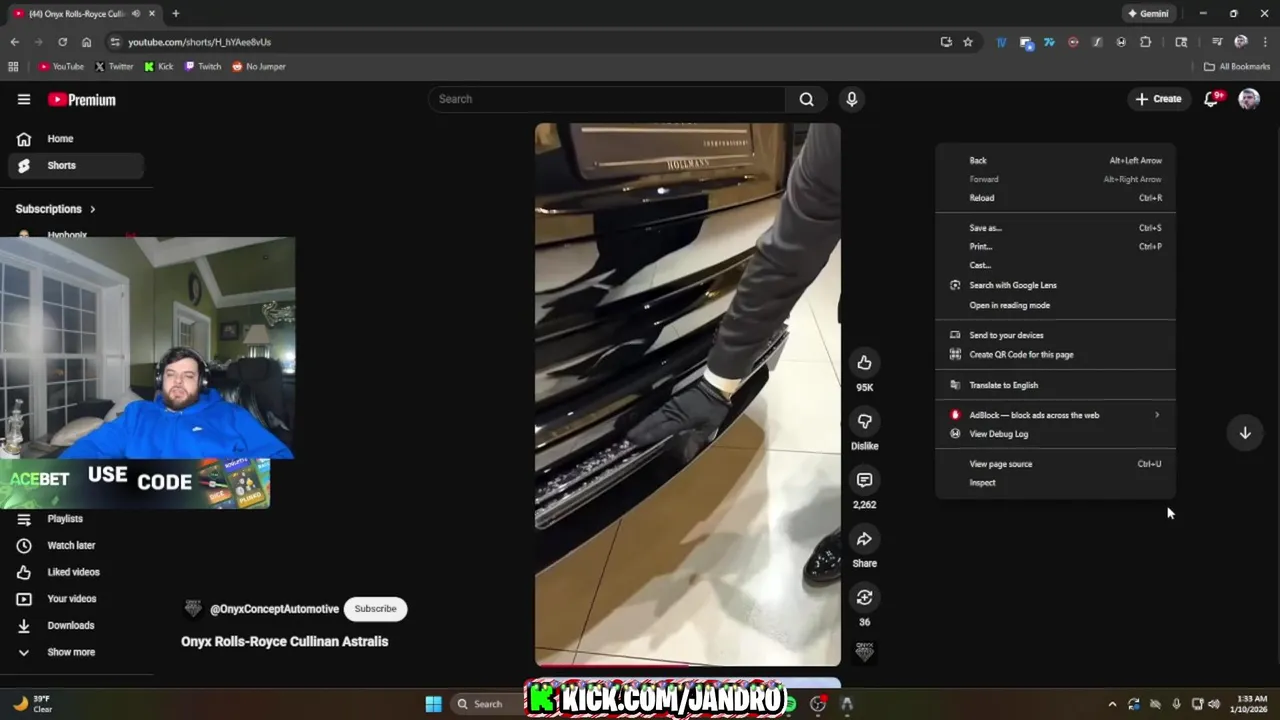The height and width of the screenshot is (720, 1280).
Task: Expand the AdBlock submenu
Action: (1055, 415)
